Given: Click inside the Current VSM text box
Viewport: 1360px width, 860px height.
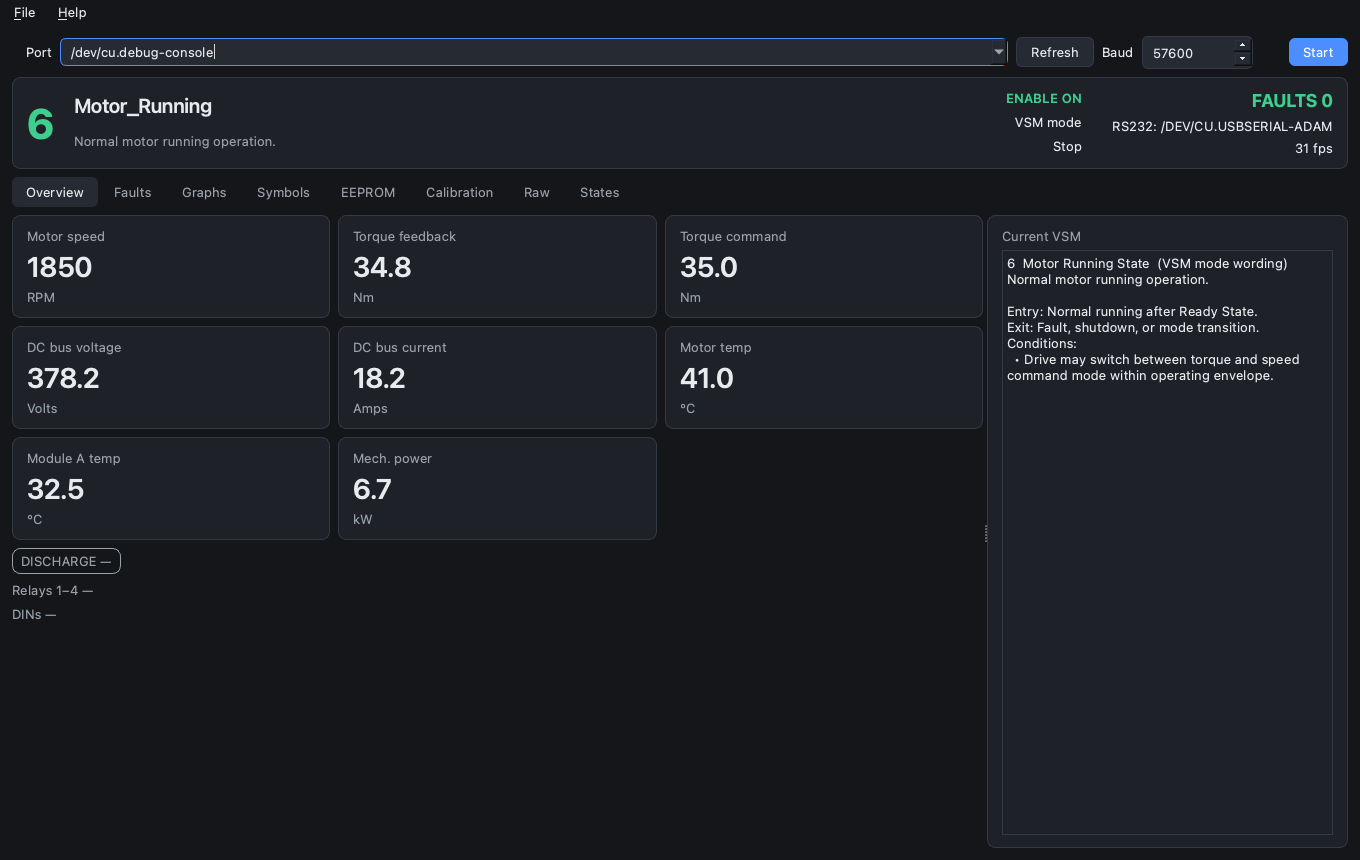Looking at the screenshot, I should [1167, 542].
